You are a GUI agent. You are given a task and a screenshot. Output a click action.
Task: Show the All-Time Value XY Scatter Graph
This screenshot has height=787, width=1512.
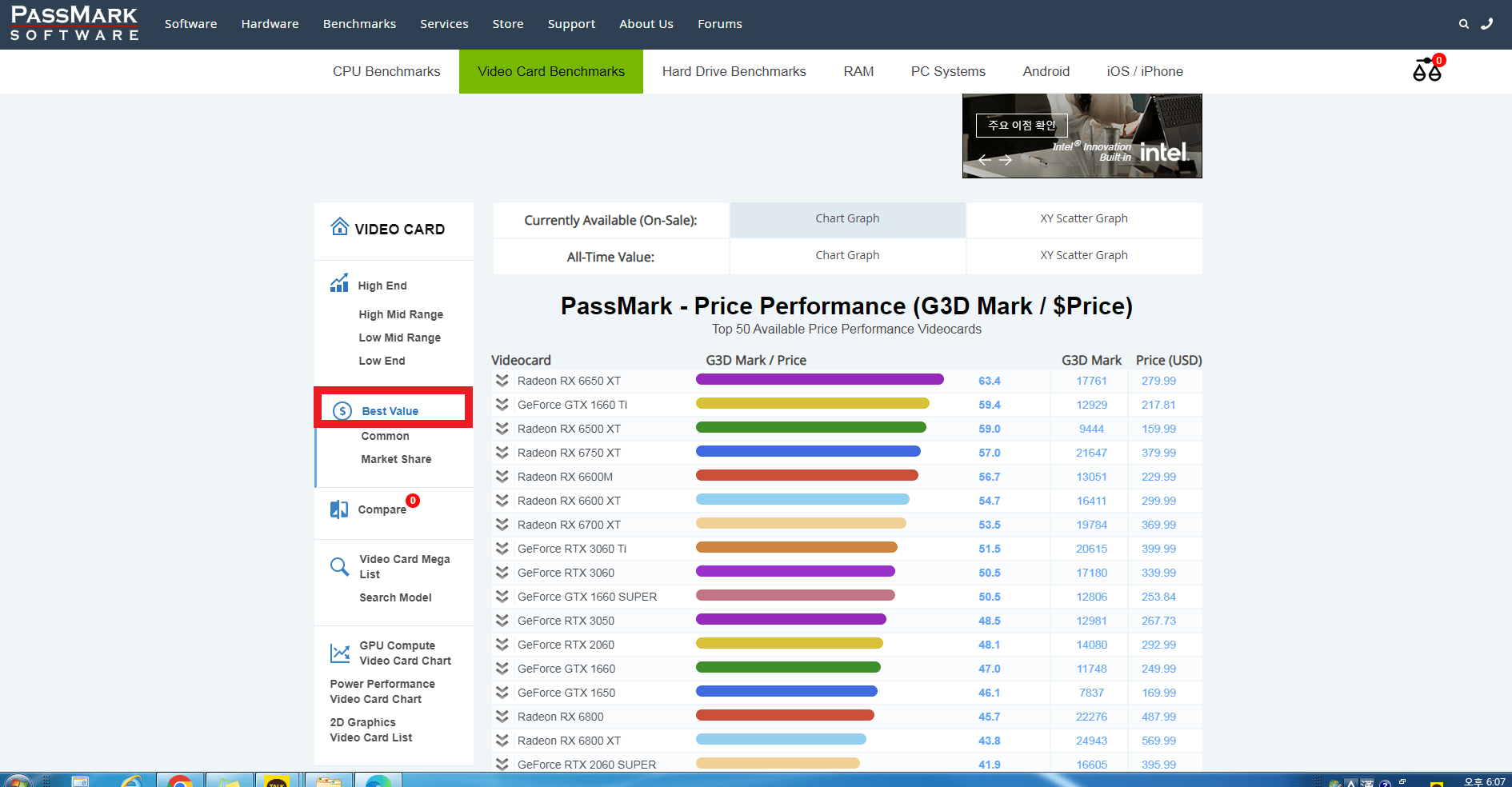(1084, 256)
